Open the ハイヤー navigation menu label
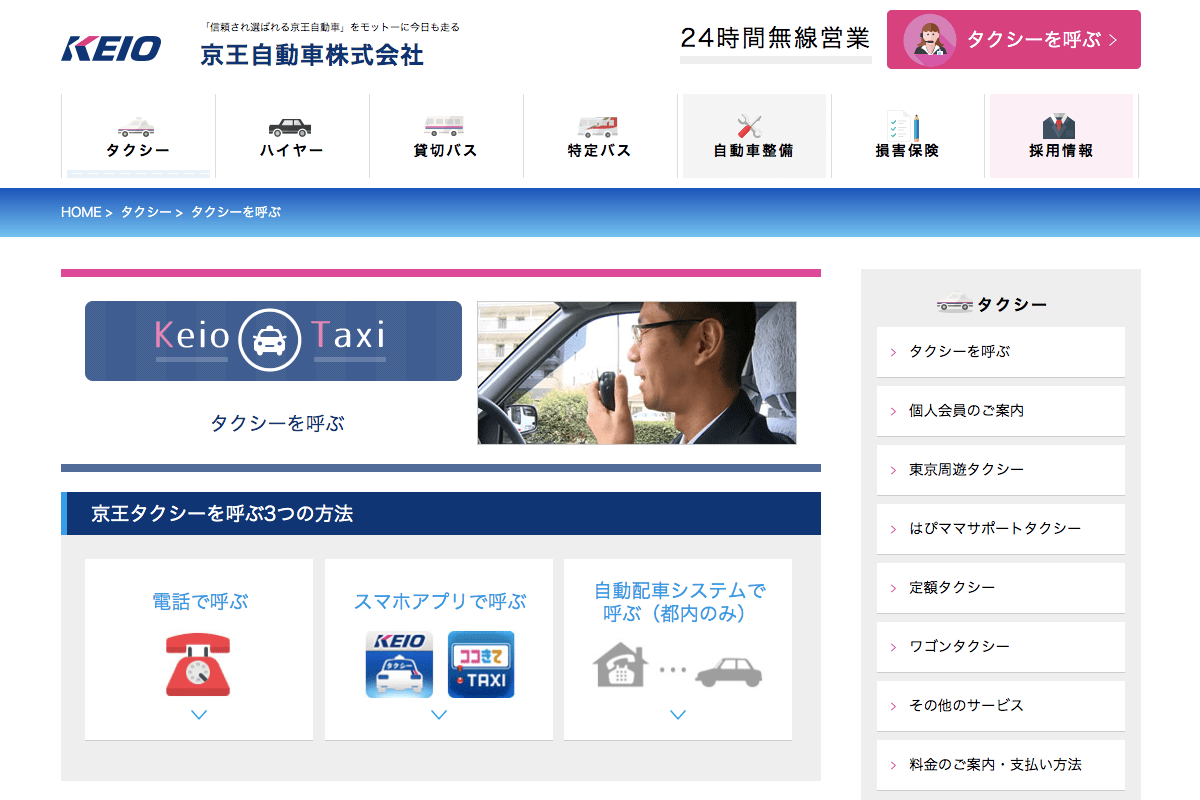 pos(291,151)
